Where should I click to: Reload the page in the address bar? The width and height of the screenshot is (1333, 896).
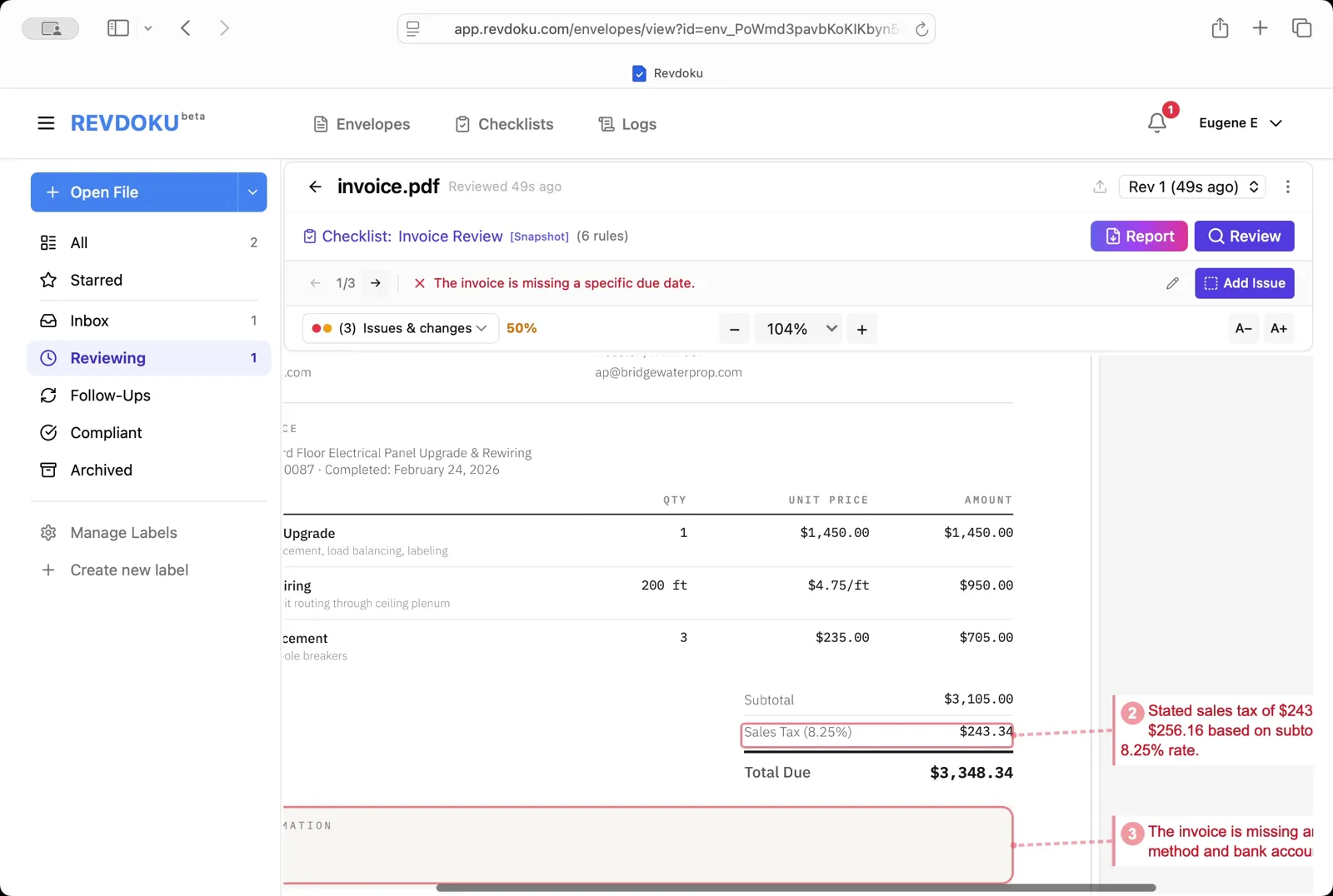(921, 29)
